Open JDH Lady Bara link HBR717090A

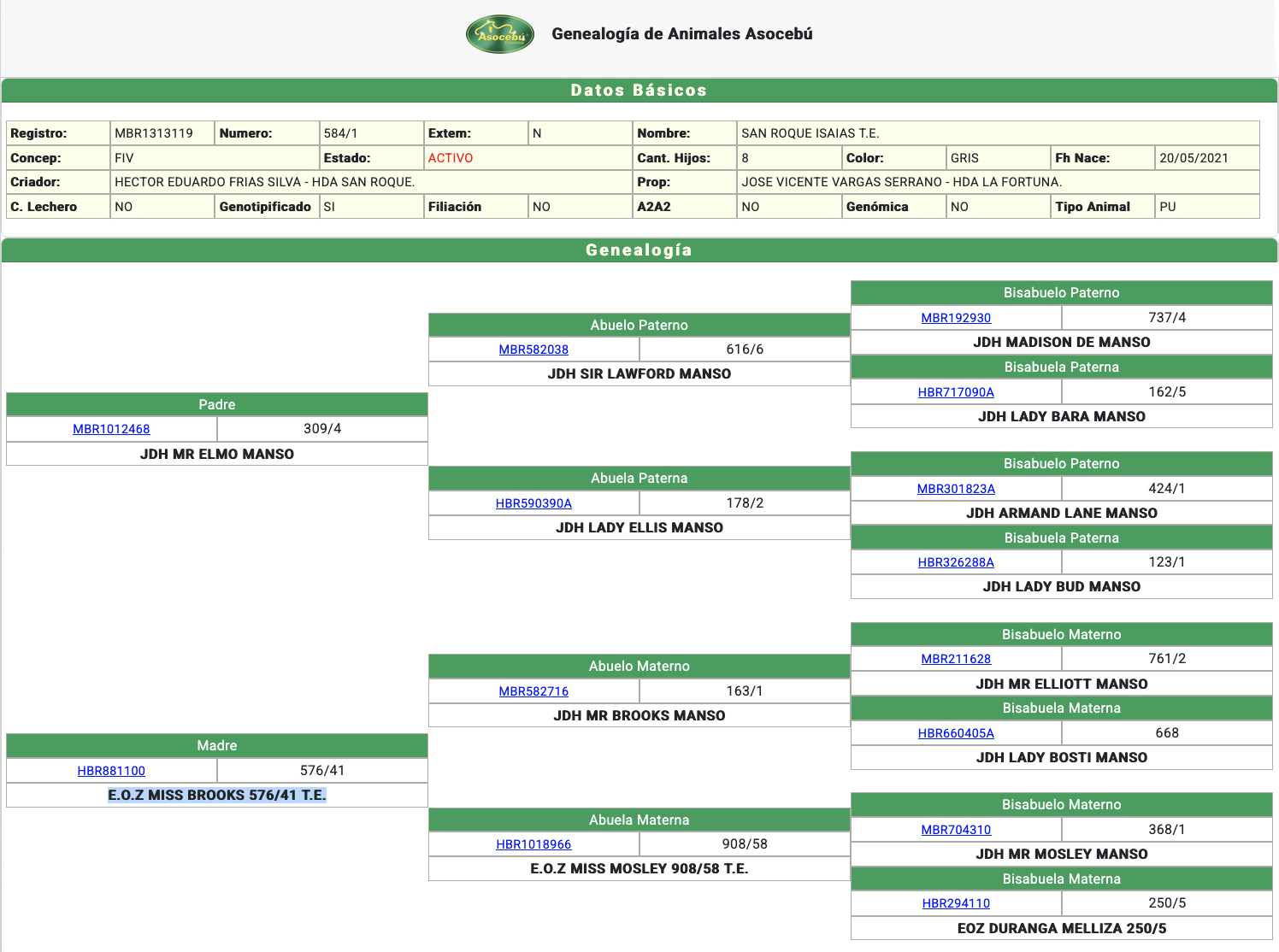(956, 392)
